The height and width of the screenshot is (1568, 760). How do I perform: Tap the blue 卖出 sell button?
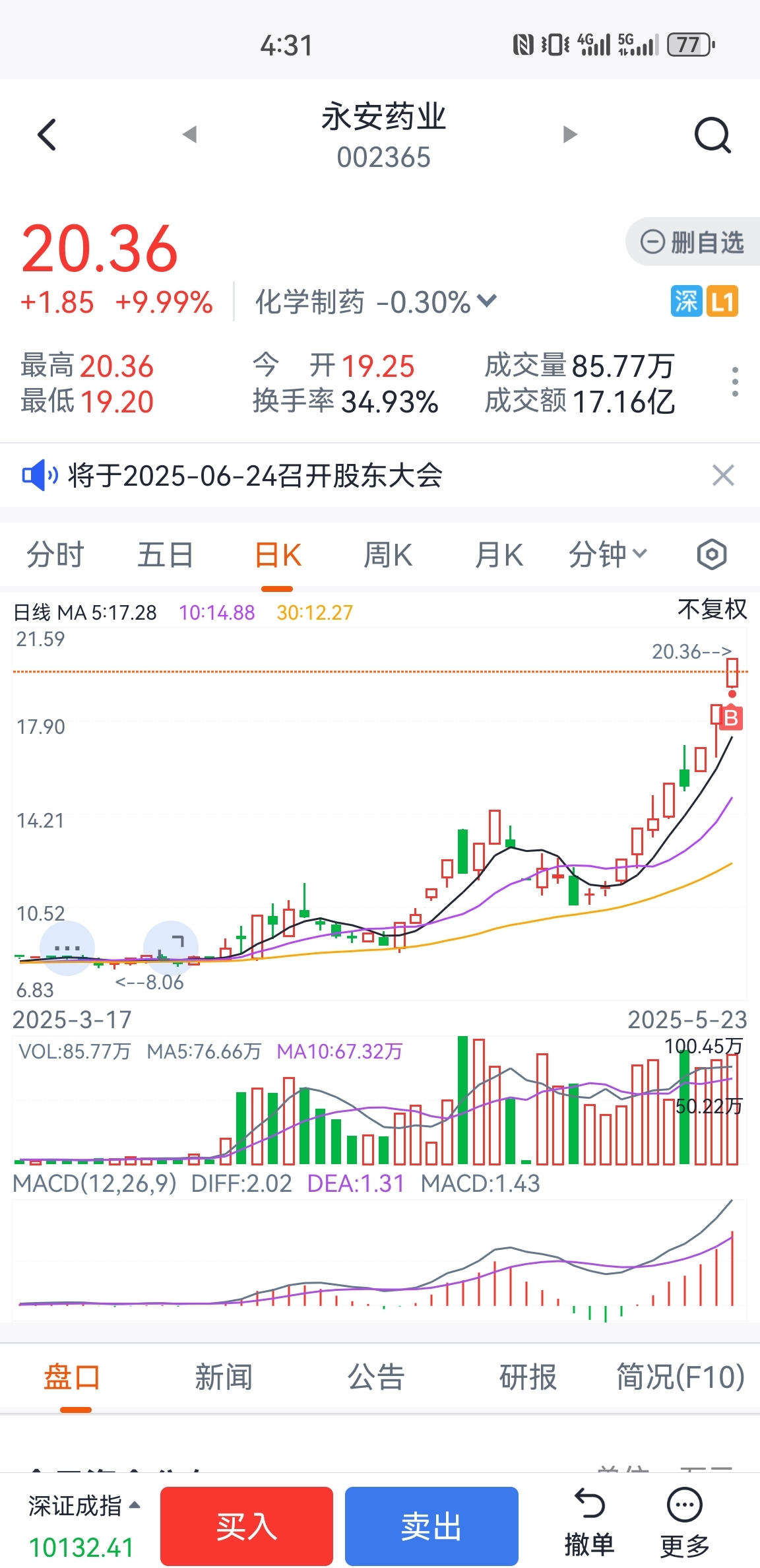(431, 1526)
